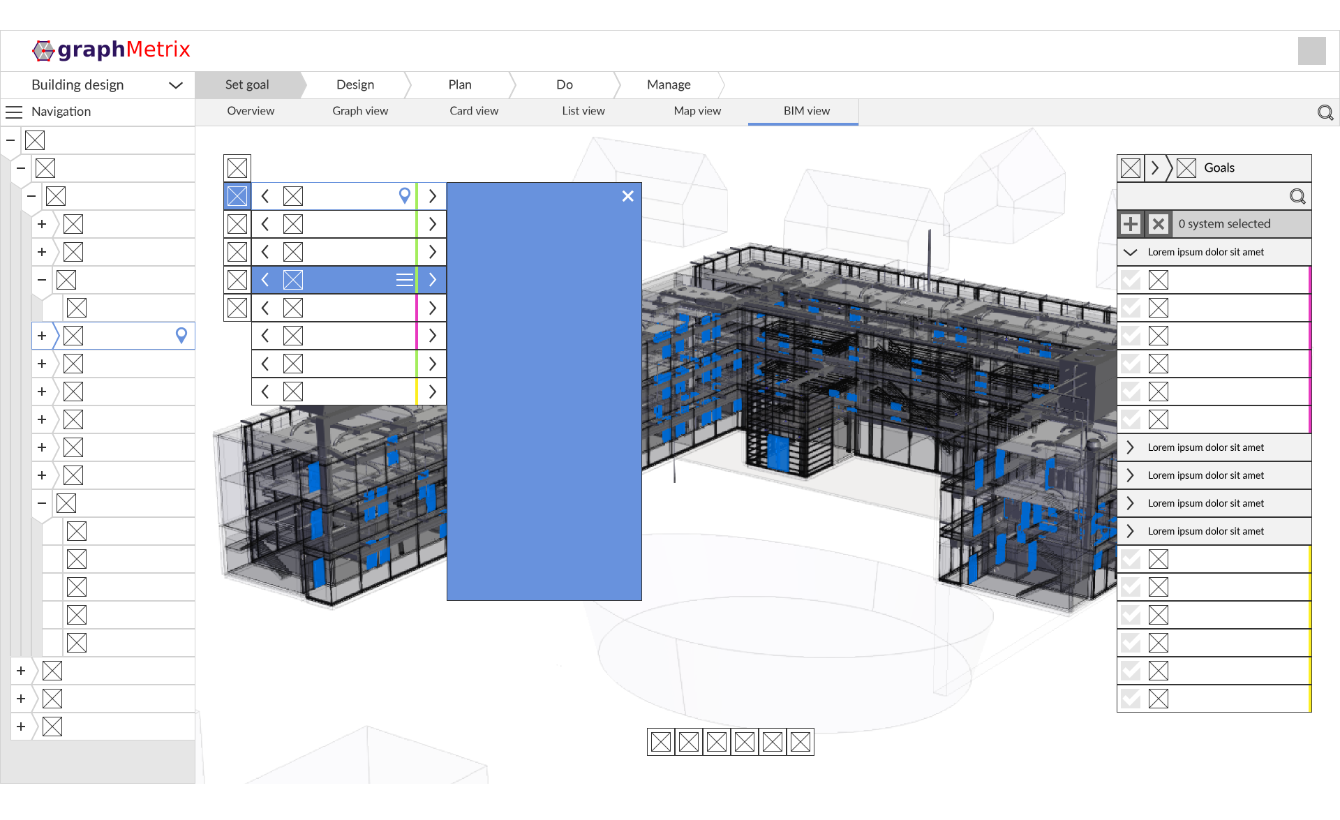
Task: Check the first yellow-marked goal checkbox
Action: click(1131, 559)
